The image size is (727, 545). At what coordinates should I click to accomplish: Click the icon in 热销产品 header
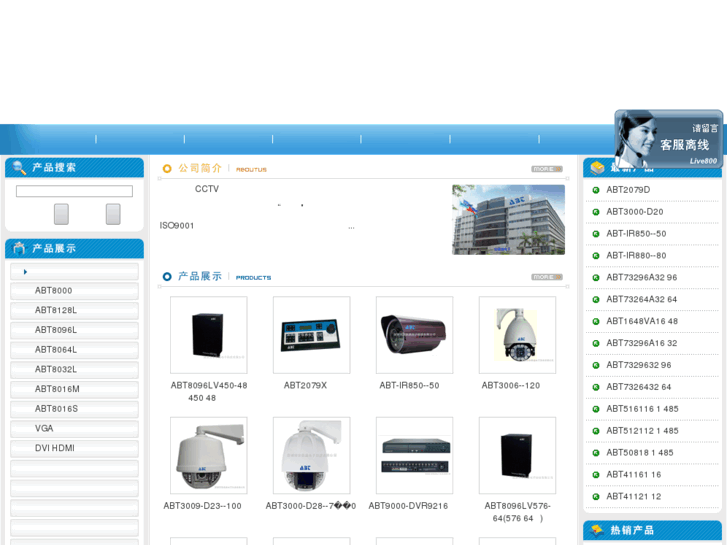tap(597, 530)
